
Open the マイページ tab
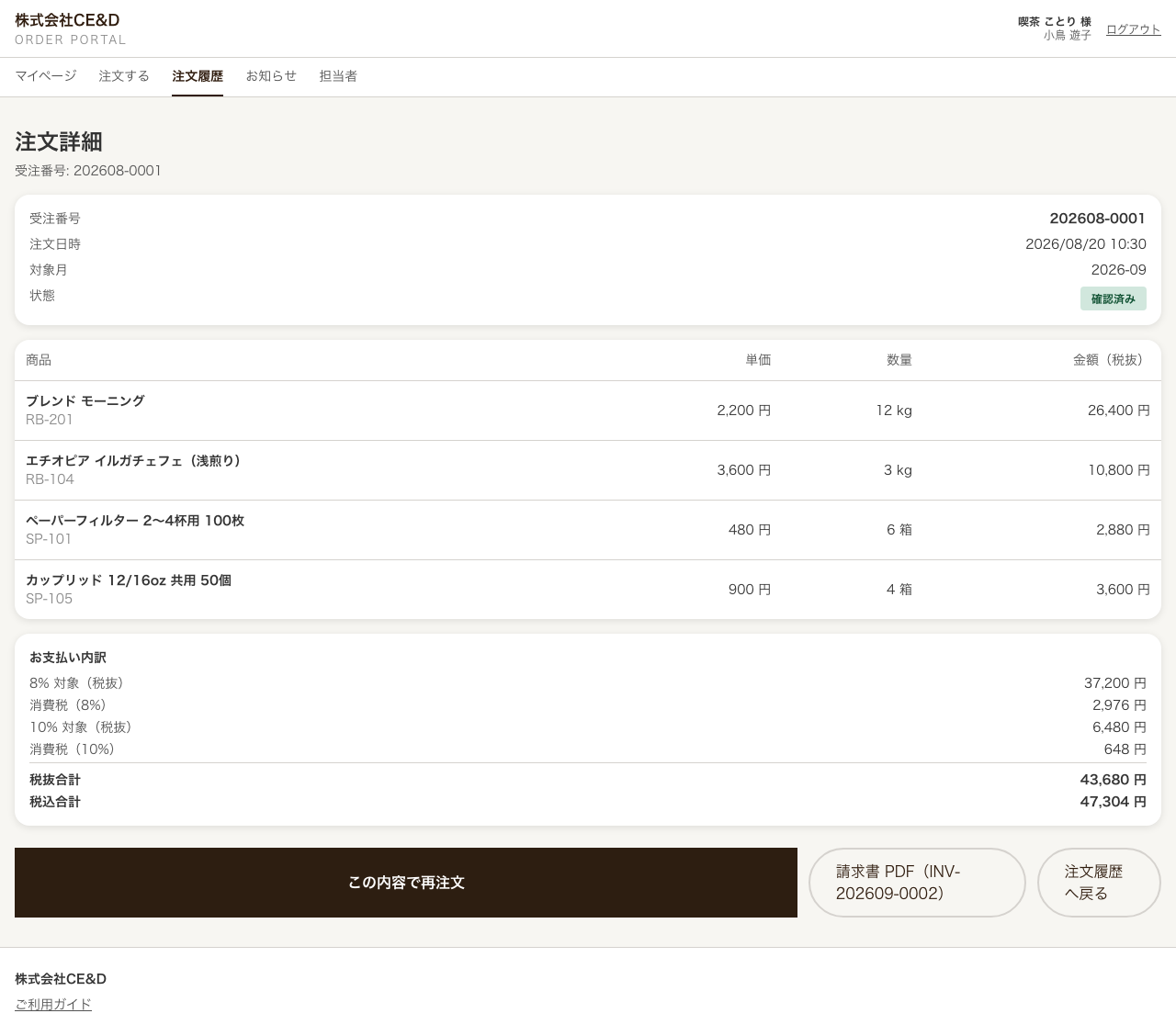46,76
